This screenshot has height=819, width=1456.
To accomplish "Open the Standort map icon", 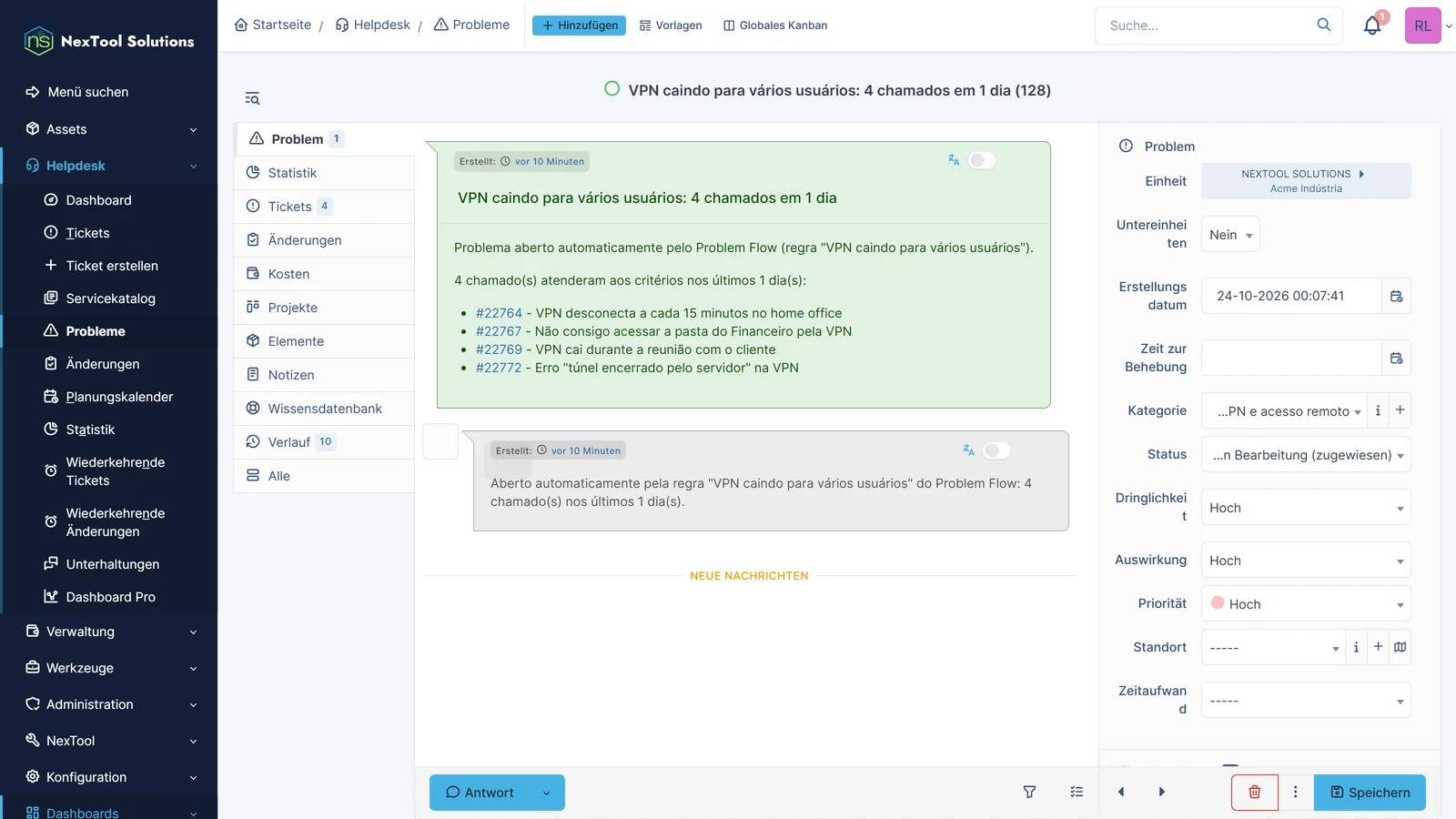I will tap(1400, 647).
